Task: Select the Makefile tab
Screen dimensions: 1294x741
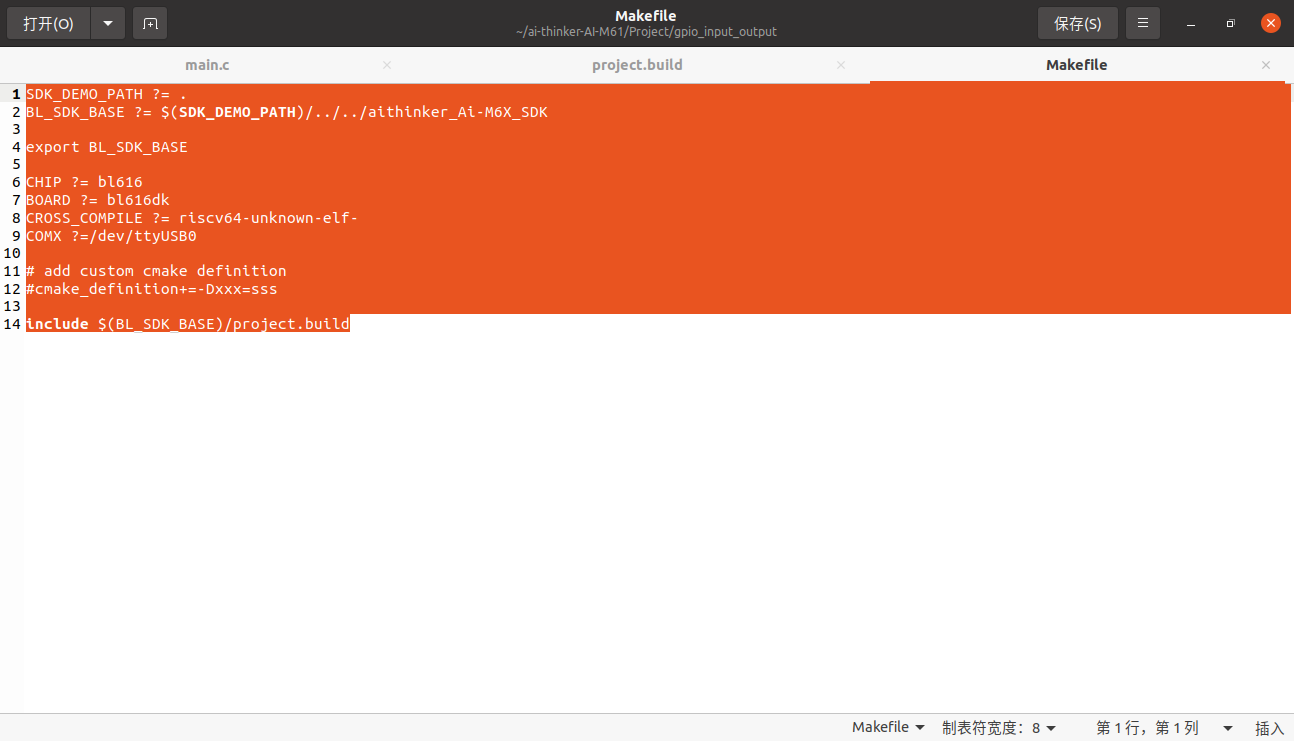Action: pos(1076,65)
